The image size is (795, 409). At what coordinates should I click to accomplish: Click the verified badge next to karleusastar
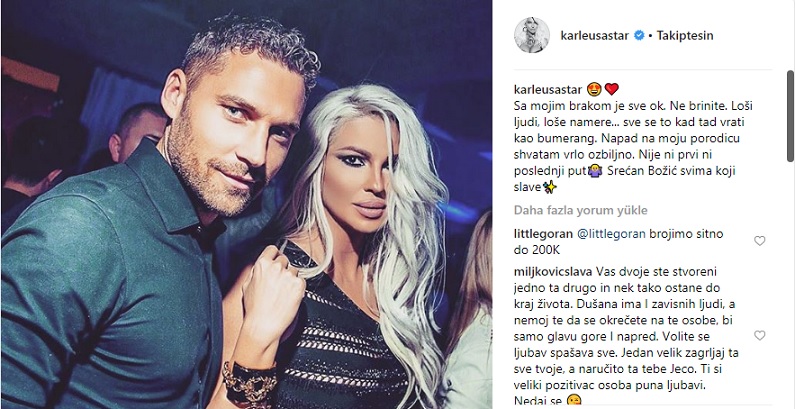tap(640, 35)
